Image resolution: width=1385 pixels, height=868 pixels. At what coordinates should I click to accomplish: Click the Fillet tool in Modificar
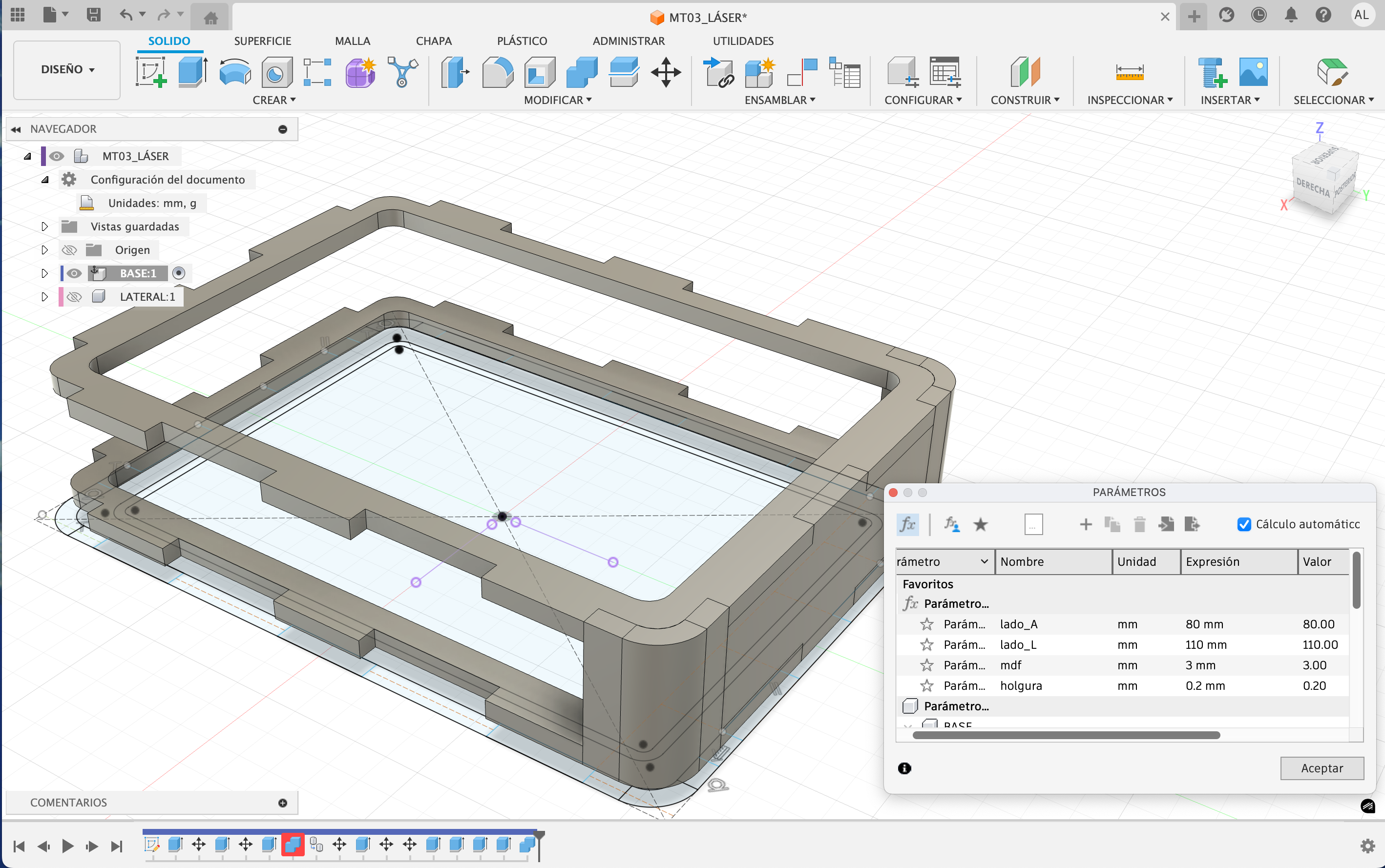click(x=497, y=73)
